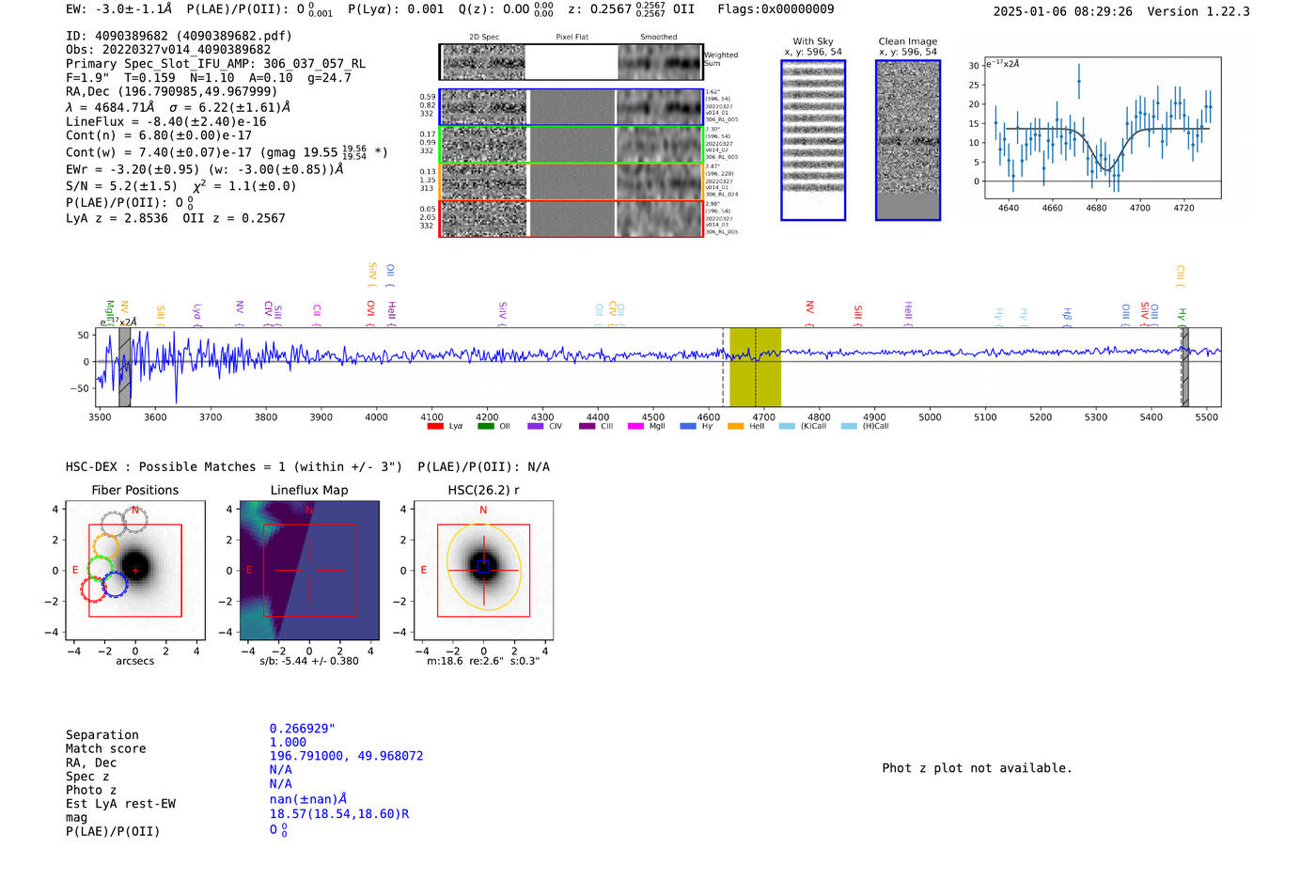Open the Clean Image cutout
This screenshot has height=896, width=1316.
click(908, 140)
